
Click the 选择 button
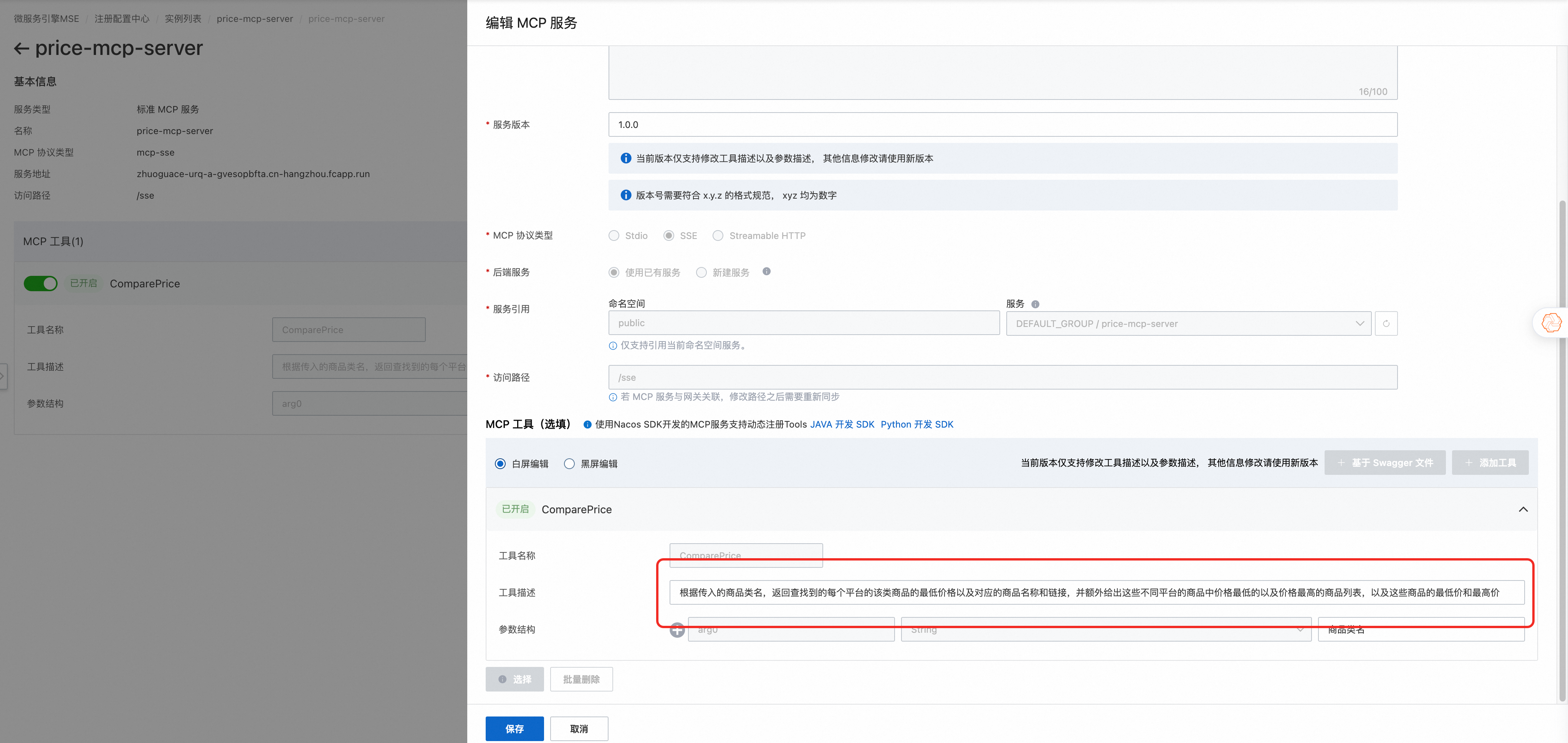[514, 679]
